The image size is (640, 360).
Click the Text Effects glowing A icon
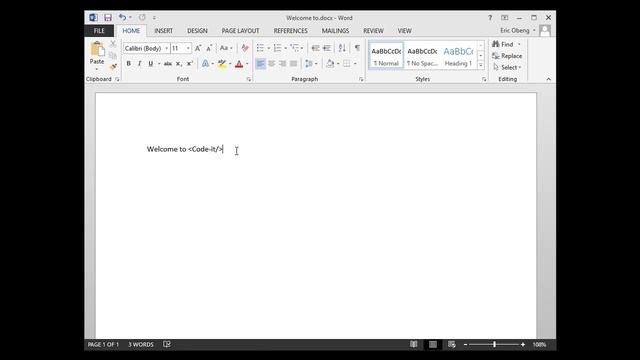coord(205,64)
